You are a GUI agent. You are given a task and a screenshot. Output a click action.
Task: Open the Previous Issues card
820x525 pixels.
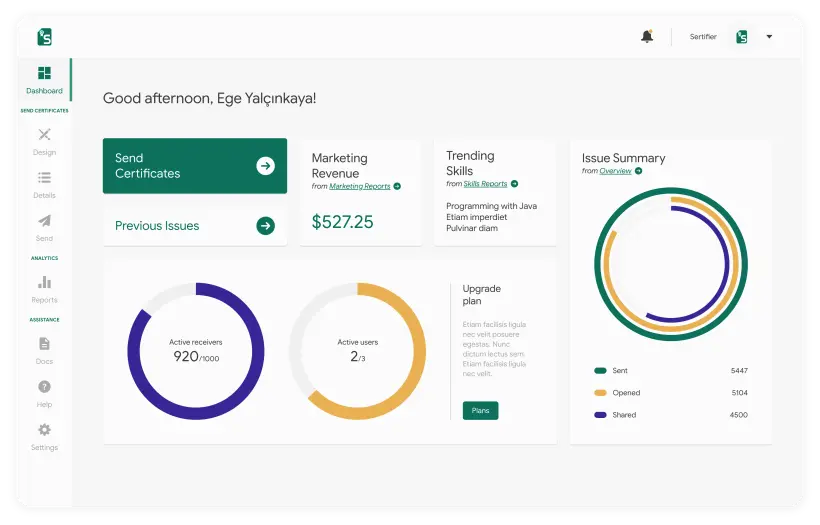pos(195,226)
